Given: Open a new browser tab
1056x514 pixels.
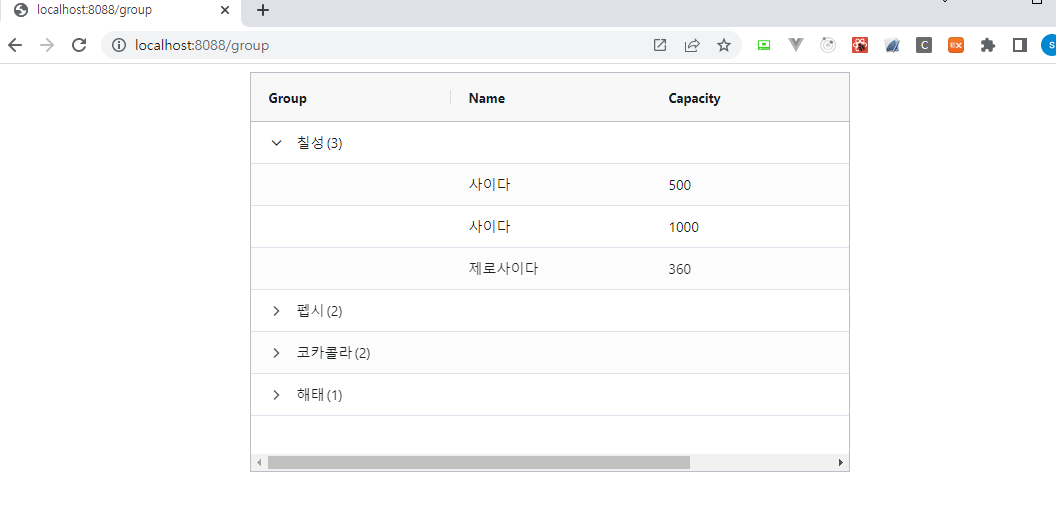Looking at the screenshot, I should click(x=263, y=10).
